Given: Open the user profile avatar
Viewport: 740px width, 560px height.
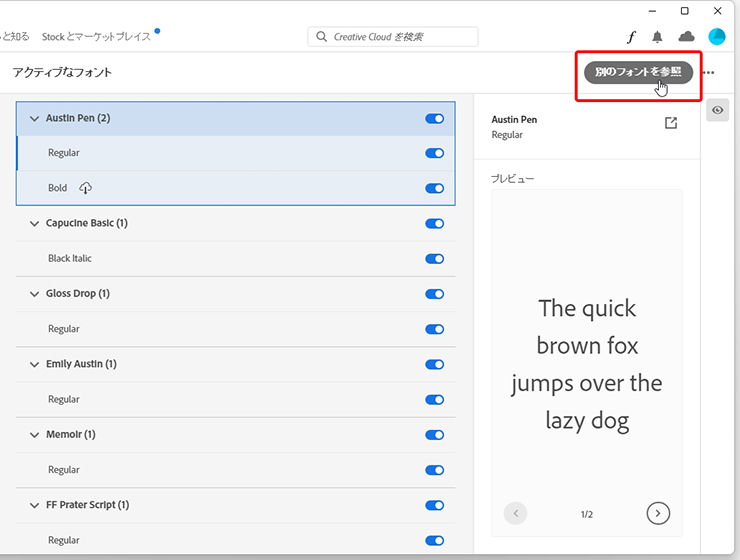Looking at the screenshot, I should click(717, 37).
